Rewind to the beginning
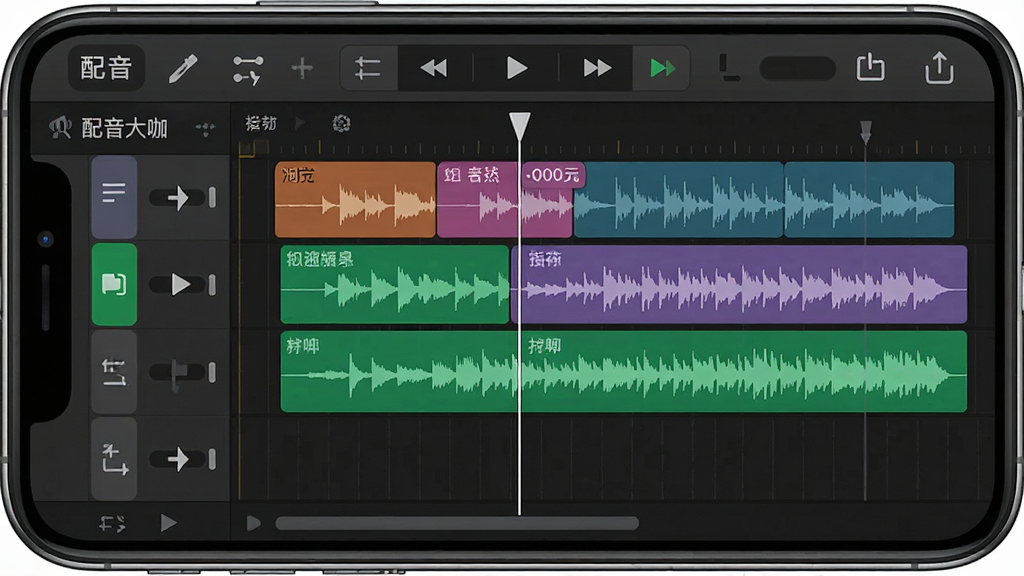Screen dimensions: 1024x576 click(434, 68)
